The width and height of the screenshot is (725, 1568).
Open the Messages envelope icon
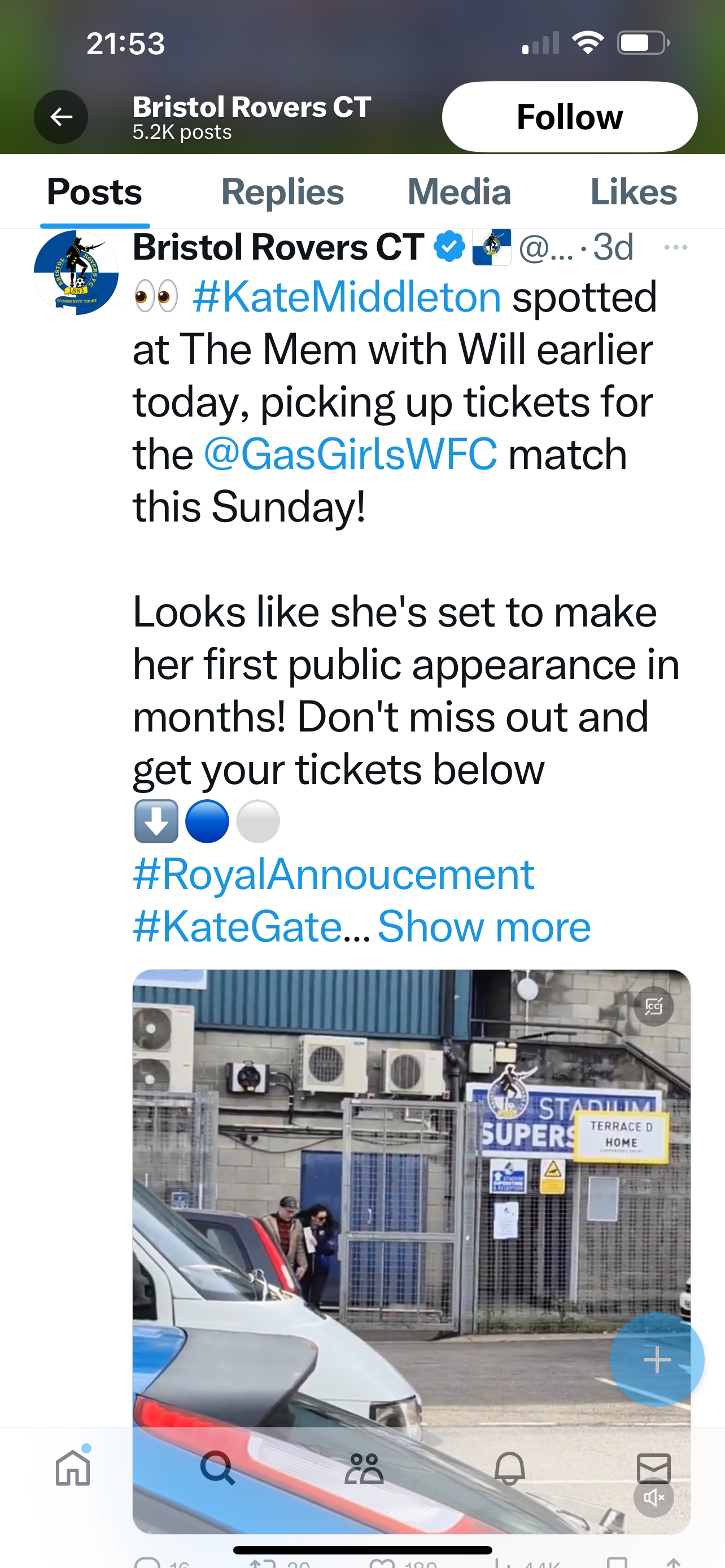[653, 1468]
